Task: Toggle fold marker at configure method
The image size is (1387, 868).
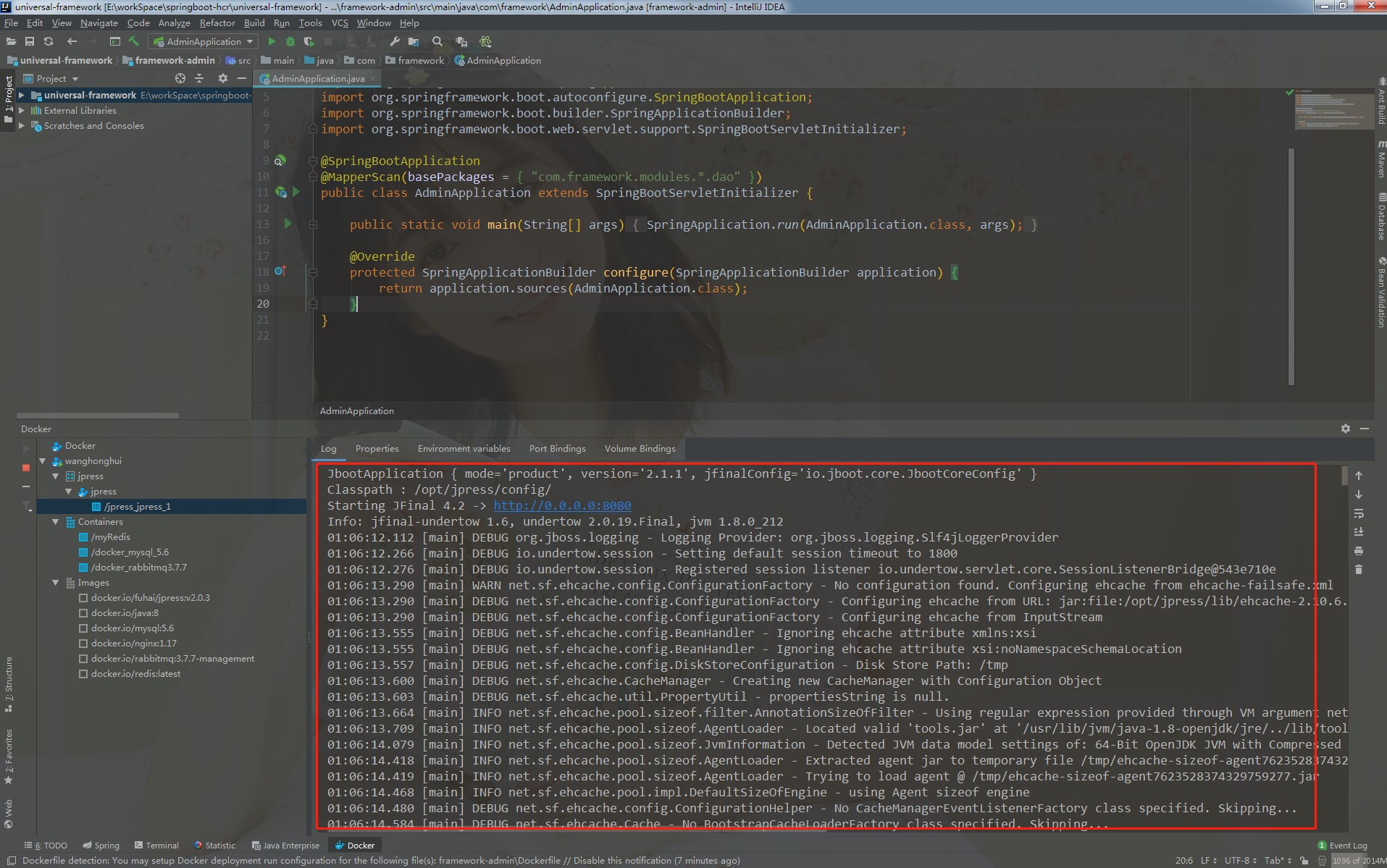Action: click(x=313, y=272)
